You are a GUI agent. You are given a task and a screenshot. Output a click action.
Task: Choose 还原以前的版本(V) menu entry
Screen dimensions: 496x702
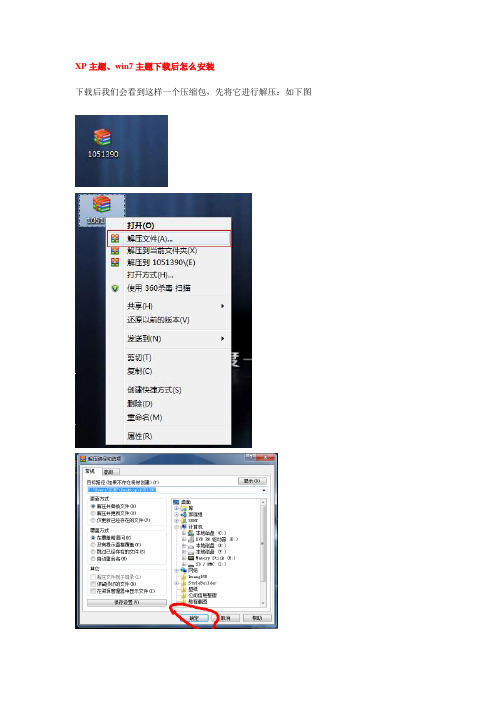click(168, 320)
